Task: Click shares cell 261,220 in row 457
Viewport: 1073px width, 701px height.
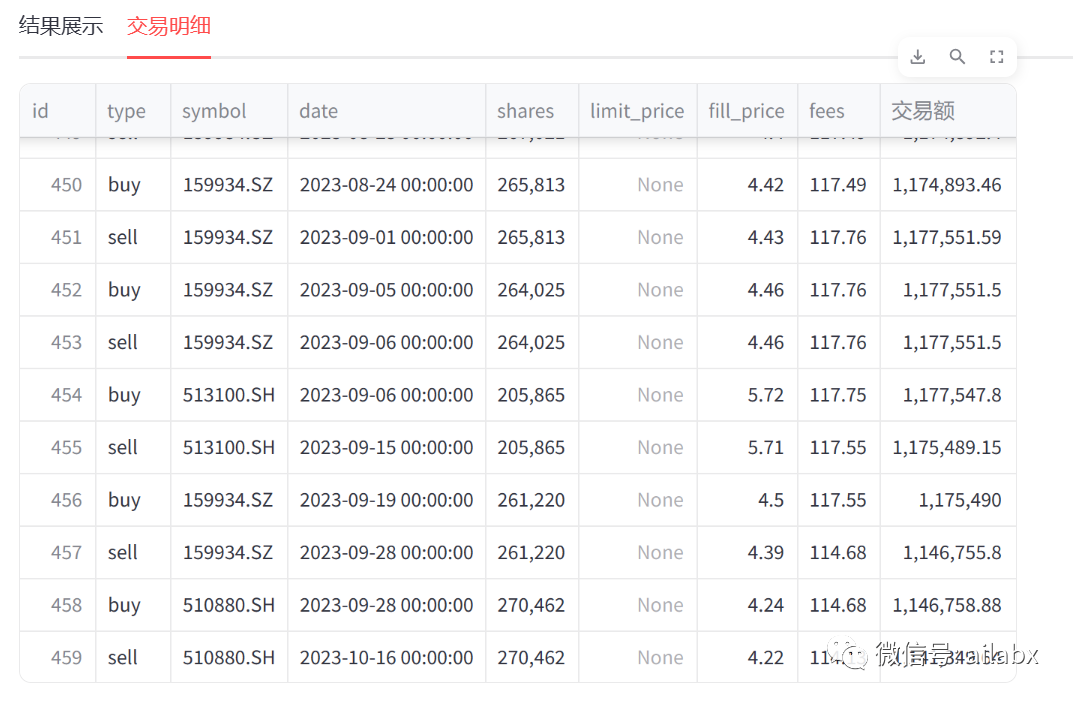Action: [x=532, y=552]
